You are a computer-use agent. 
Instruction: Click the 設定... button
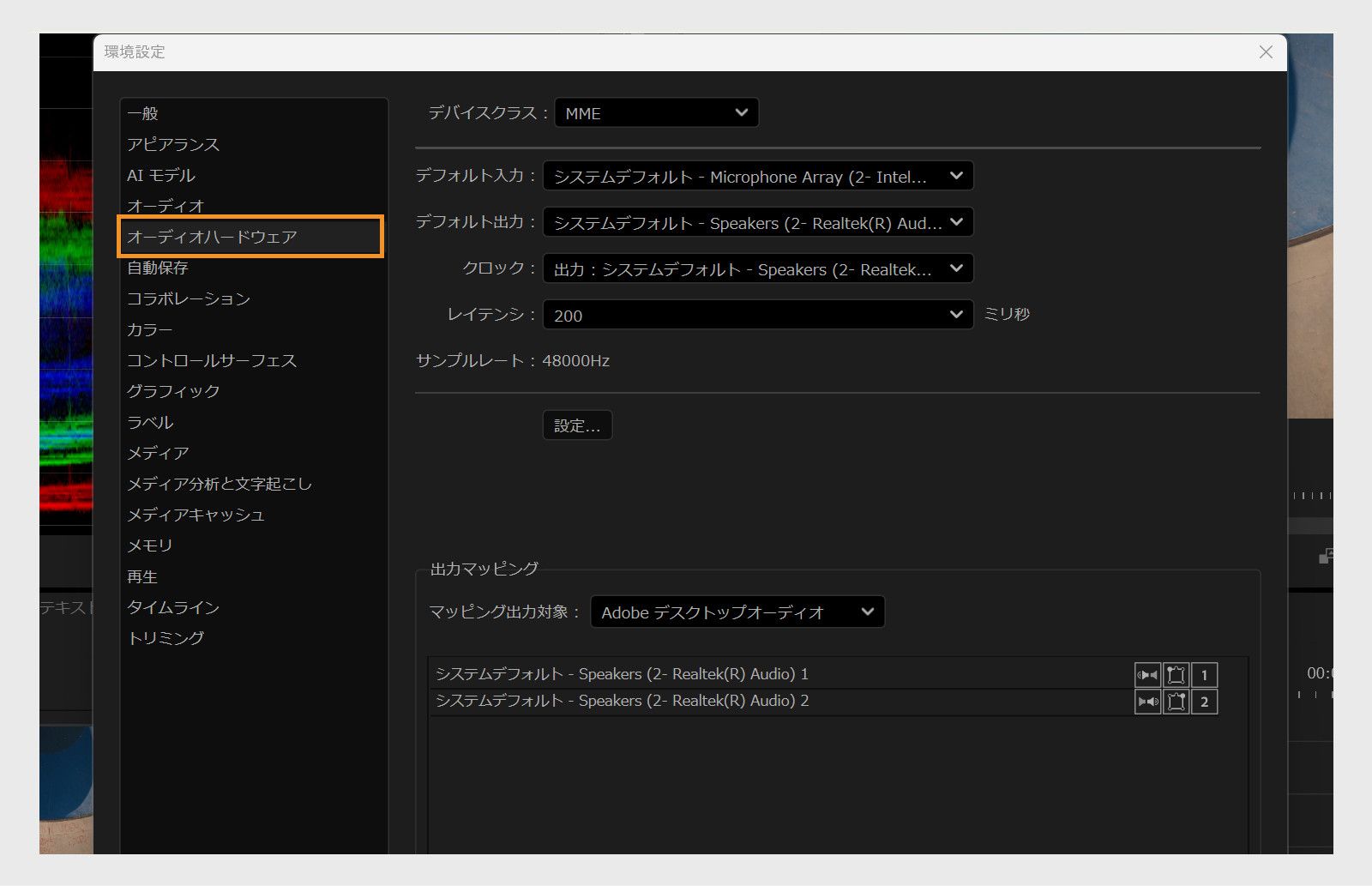[577, 425]
